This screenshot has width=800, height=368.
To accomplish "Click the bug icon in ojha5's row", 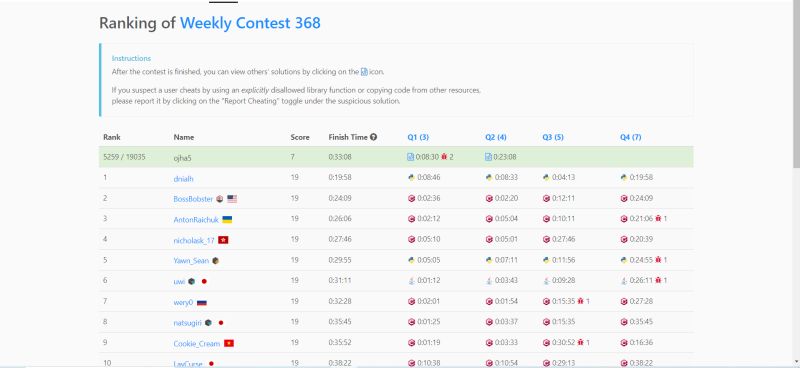I will coord(444,157).
